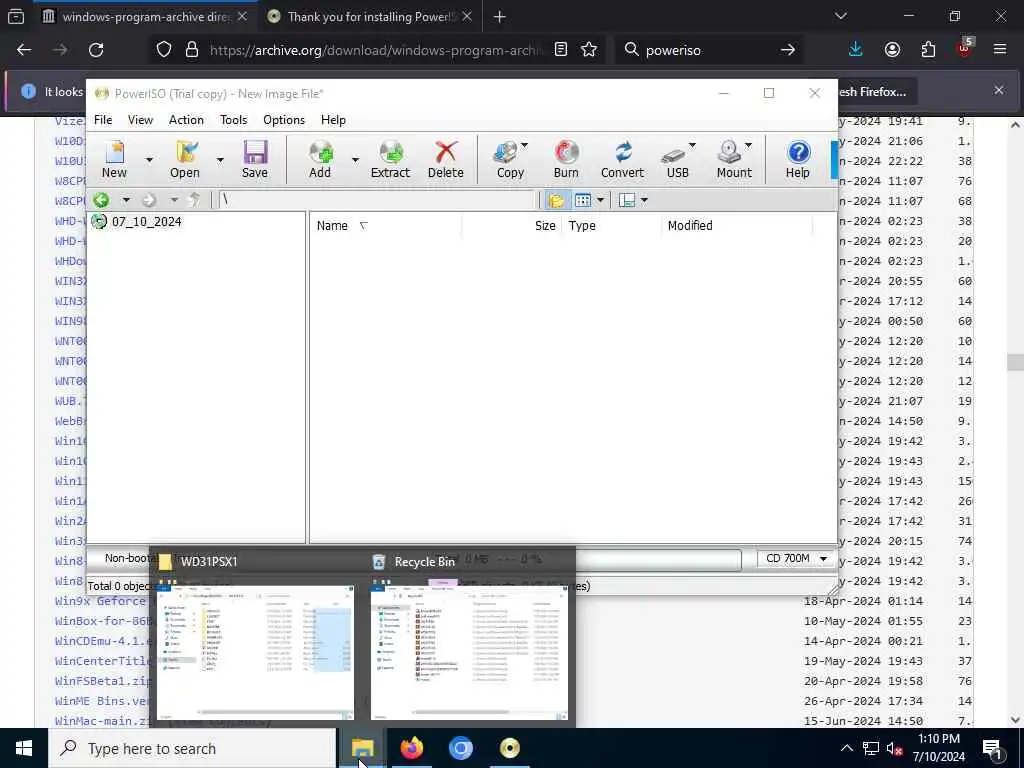Image resolution: width=1024 pixels, height=768 pixels.
Task: Open a new Firefox tab with the plus button
Action: (500, 17)
